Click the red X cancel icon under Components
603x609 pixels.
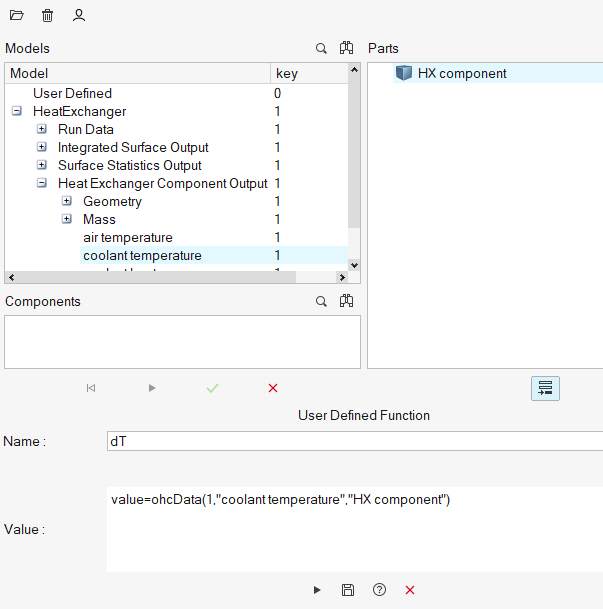[273, 388]
